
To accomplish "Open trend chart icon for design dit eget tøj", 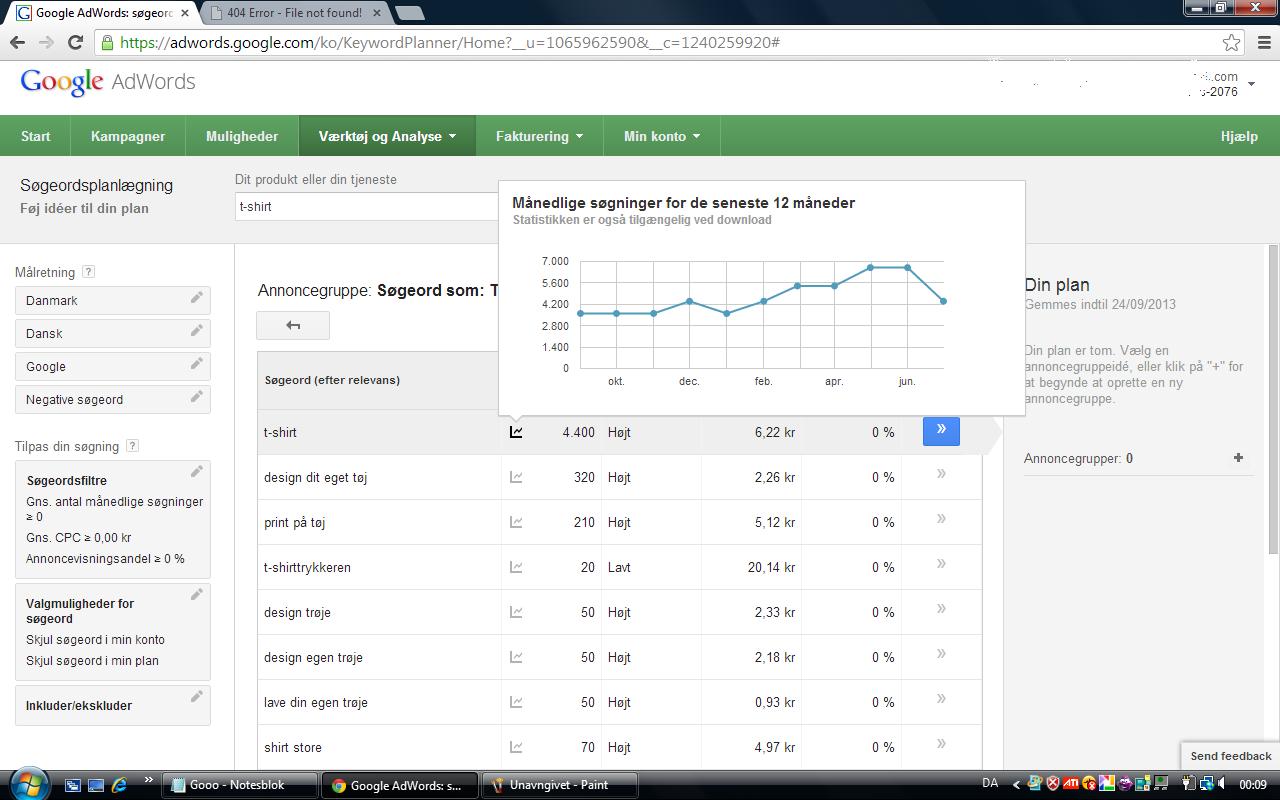I will pyautogui.click(x=516, y=477).
